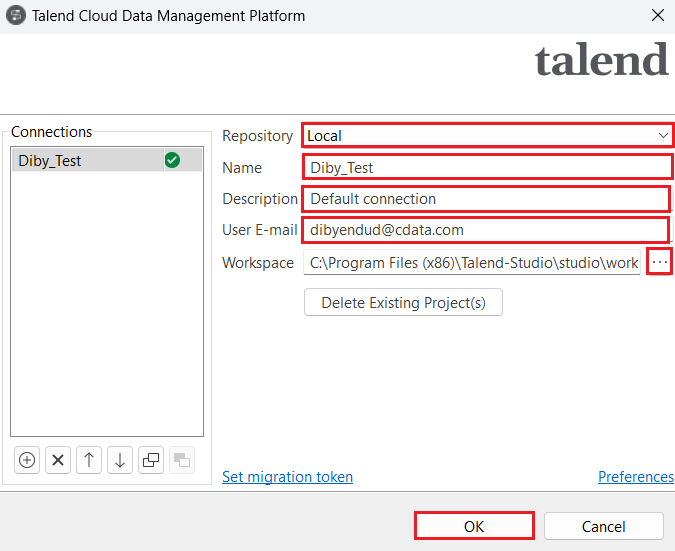The height and width of the screenshot is (551, 675).
Task: Click the Name input field
Action: point(486,167)
